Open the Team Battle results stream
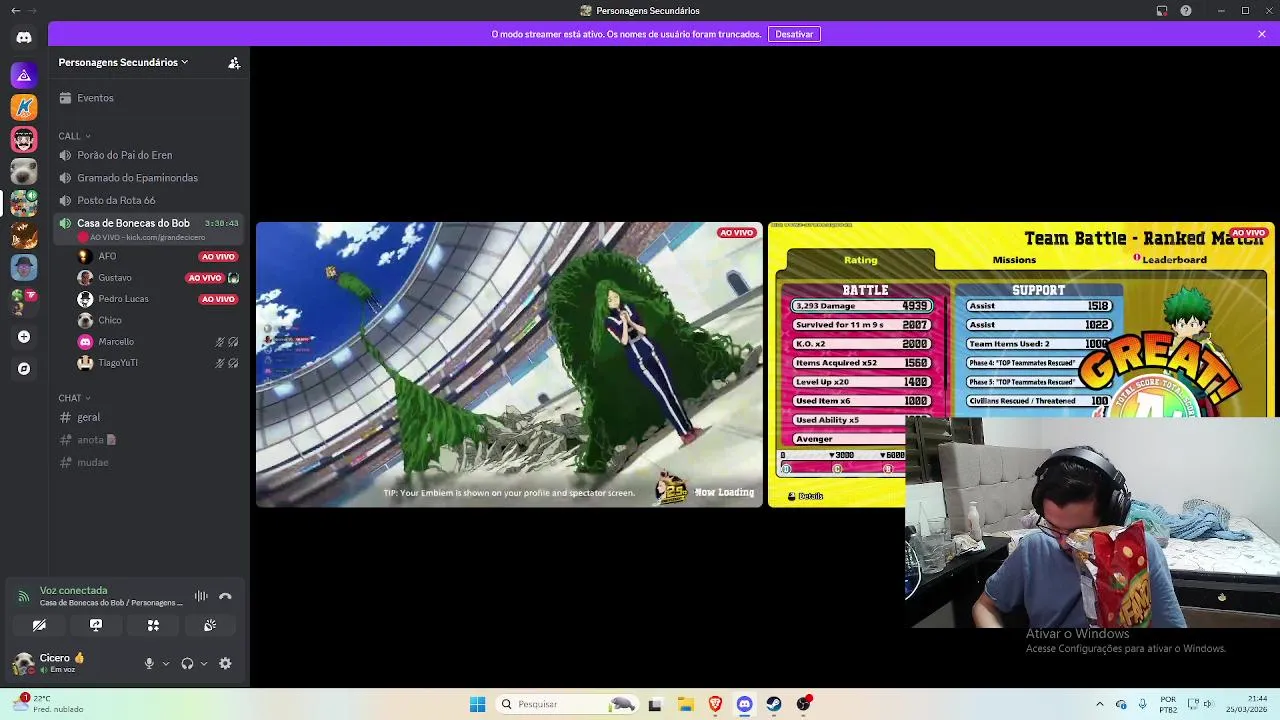This screenshot has width=1280, height=720. coord(1021,365)
